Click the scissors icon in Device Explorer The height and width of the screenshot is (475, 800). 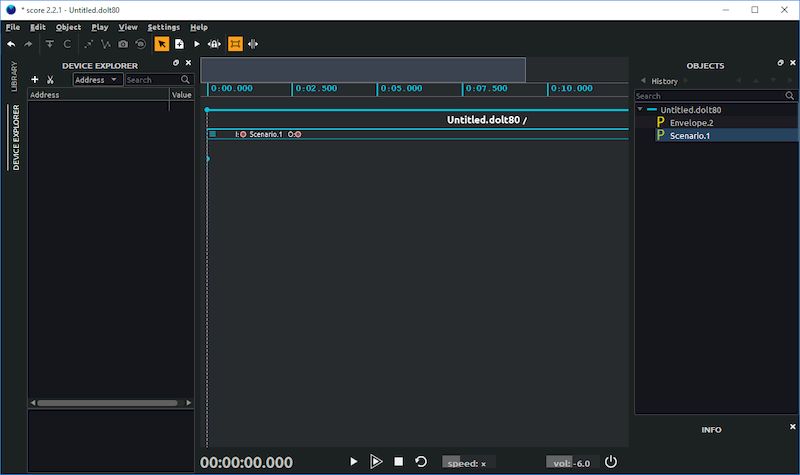[x=50, y=80]
